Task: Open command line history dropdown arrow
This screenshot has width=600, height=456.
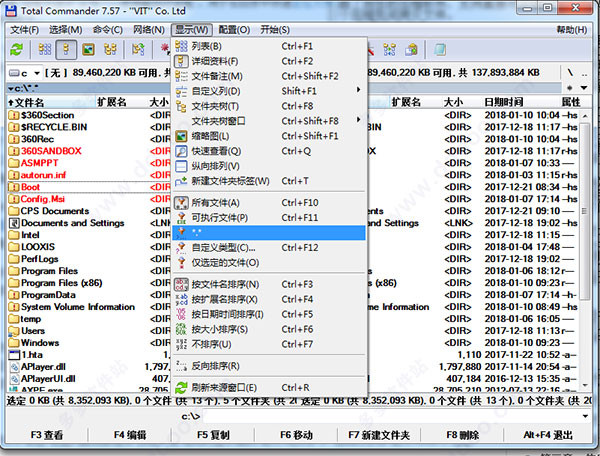Action: [x=585, y=416]
